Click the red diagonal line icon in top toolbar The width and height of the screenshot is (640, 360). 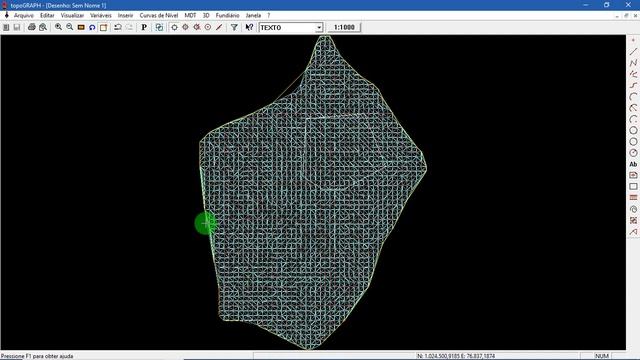point(219,27)
